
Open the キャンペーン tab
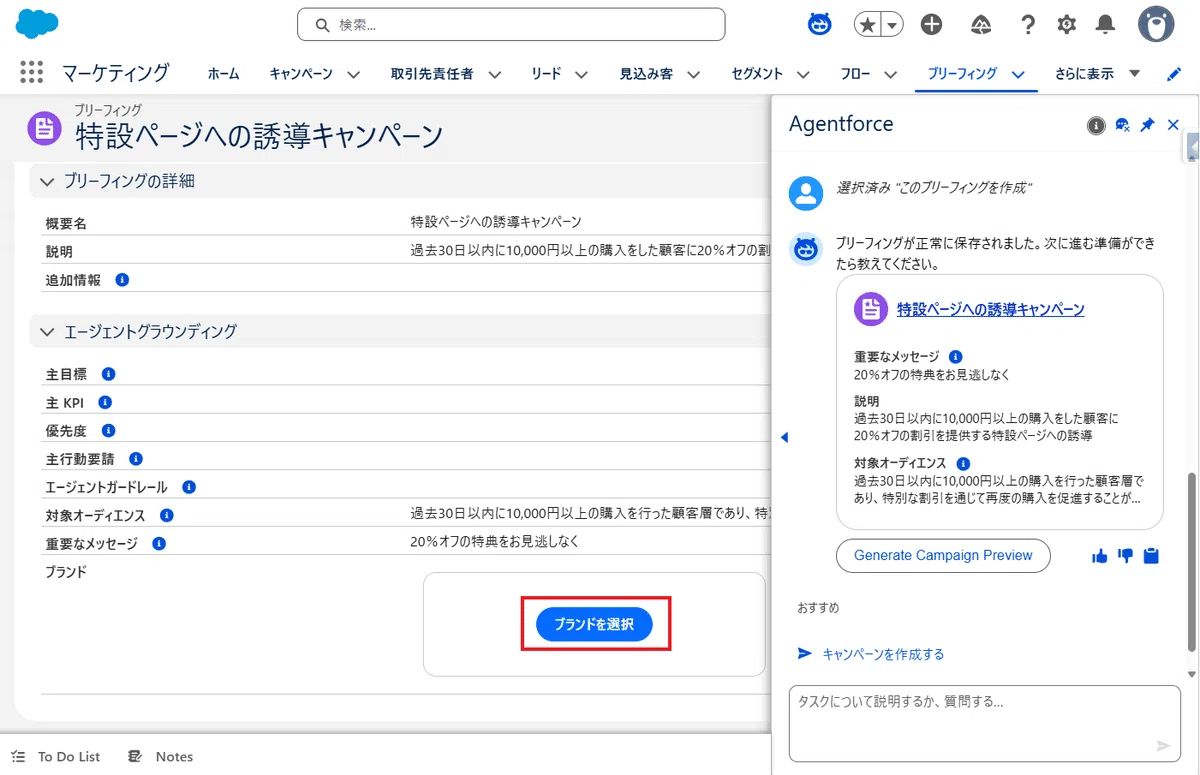tap(301, 74)
